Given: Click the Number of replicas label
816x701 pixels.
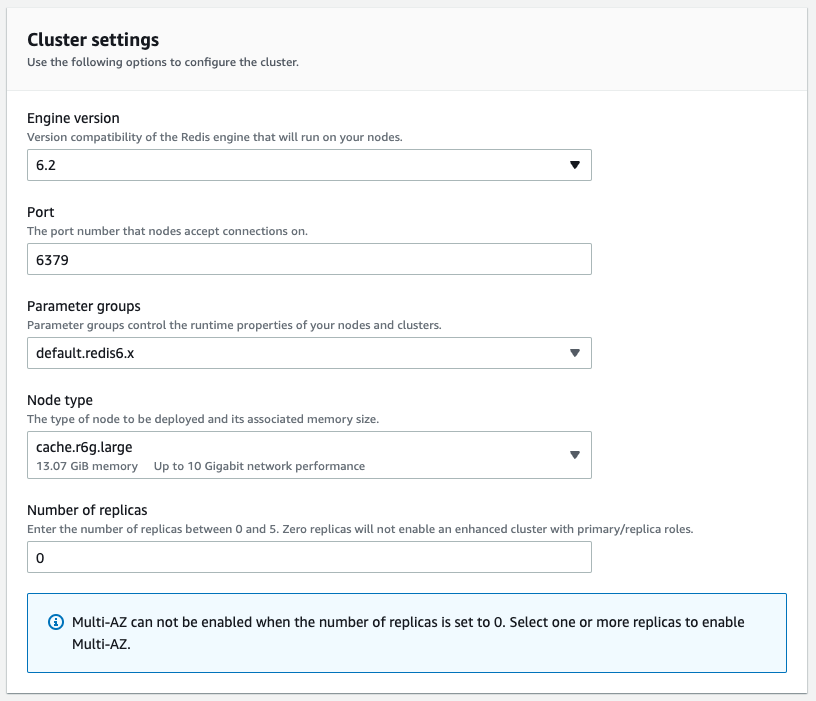Looking at the screenshot, I should [x=87, y=510].
